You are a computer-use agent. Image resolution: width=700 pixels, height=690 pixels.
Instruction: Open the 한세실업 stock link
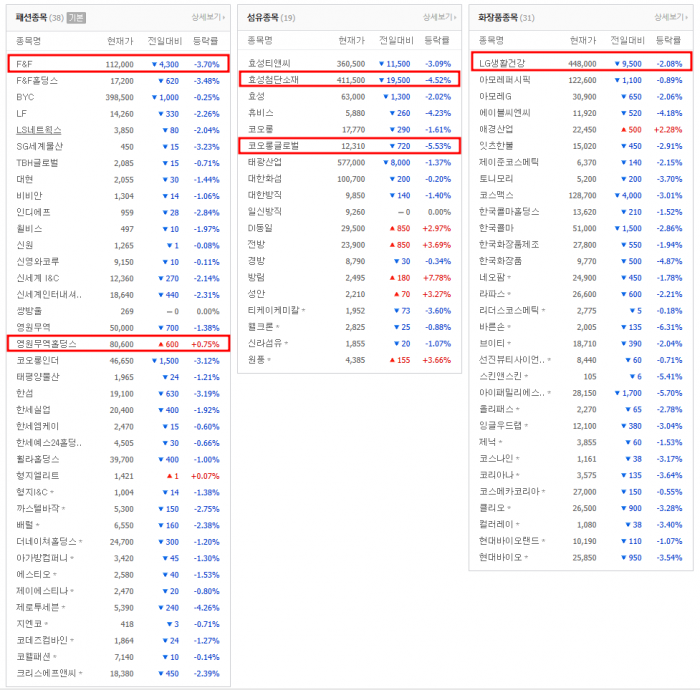(33, 410)
